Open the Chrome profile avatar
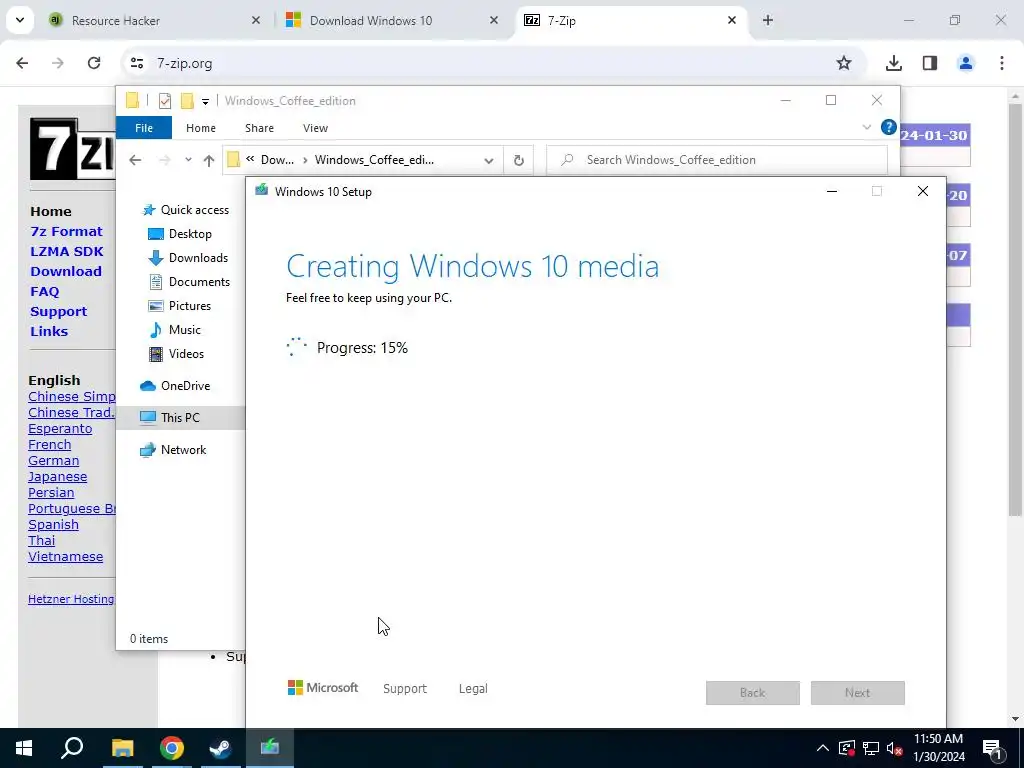This screenshot has width=1024, height=768. tap(966, 63)
